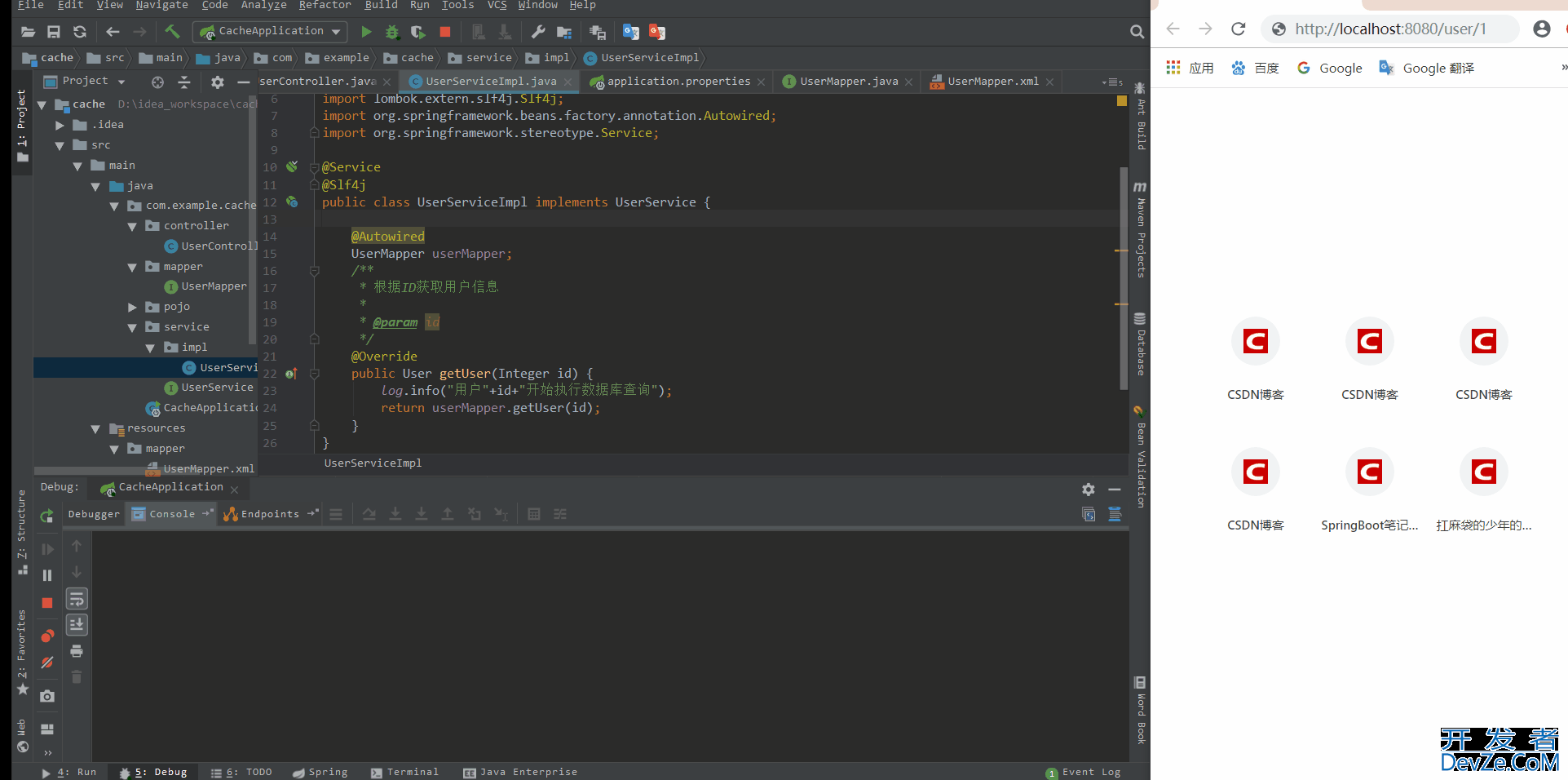Toggle soft-wrap in the console
The height and width of the screenshot is (780, 1568).
click(77, 600)
